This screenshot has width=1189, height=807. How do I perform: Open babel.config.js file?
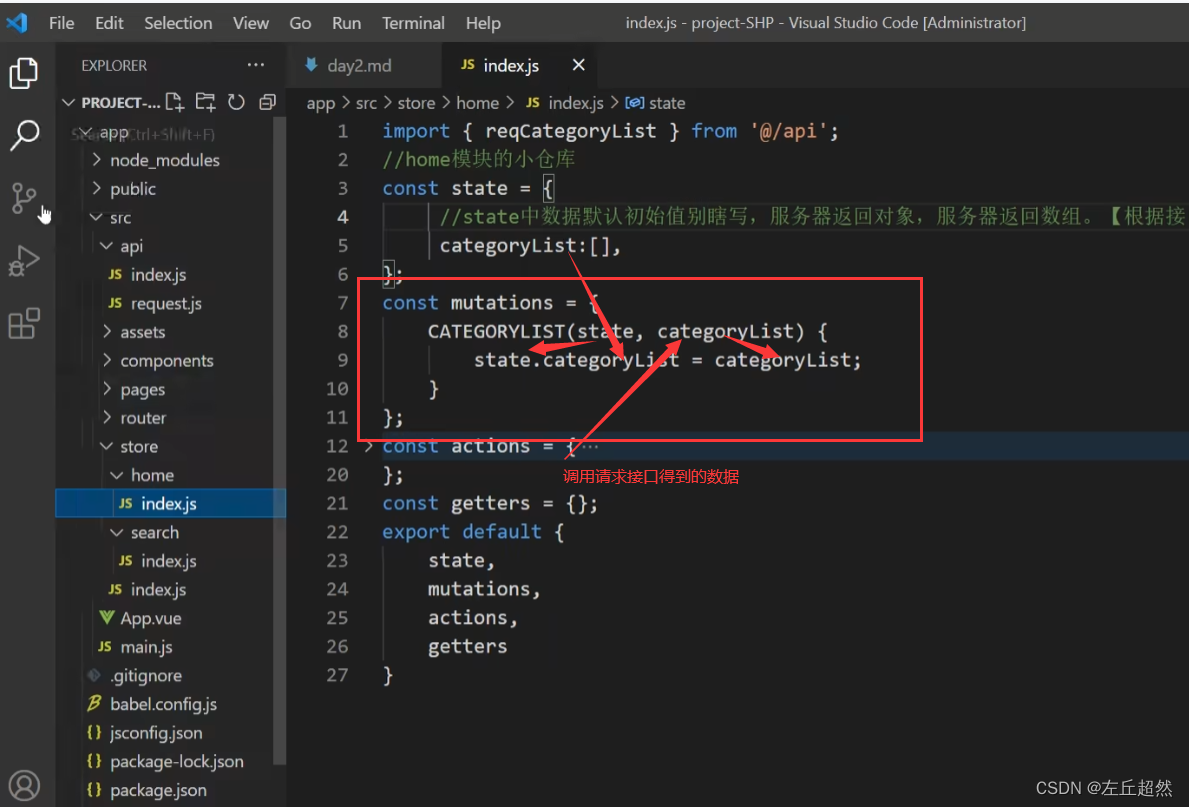tap(163, 705)
